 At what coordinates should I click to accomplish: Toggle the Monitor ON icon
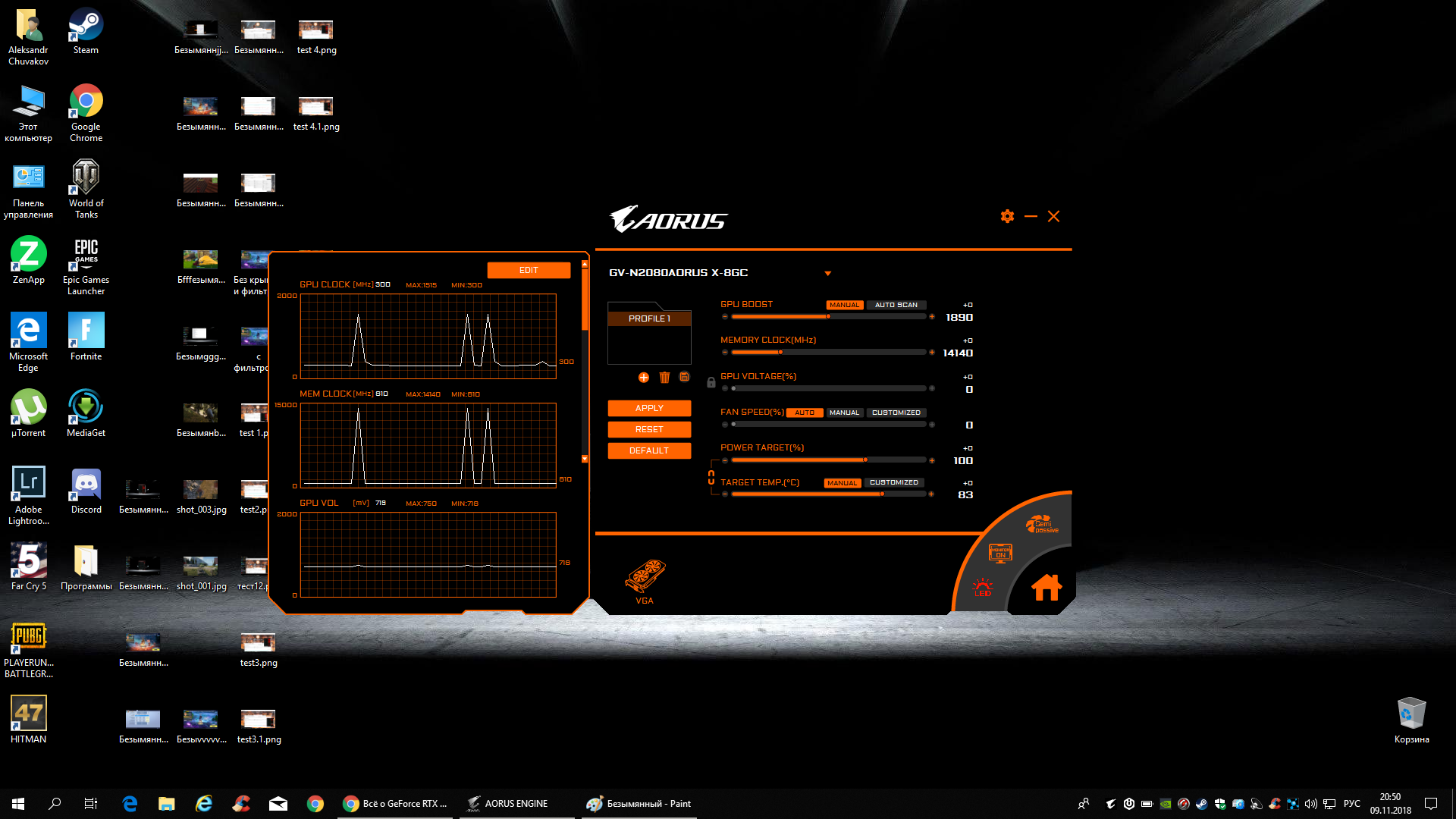(x=1000, y=553)
